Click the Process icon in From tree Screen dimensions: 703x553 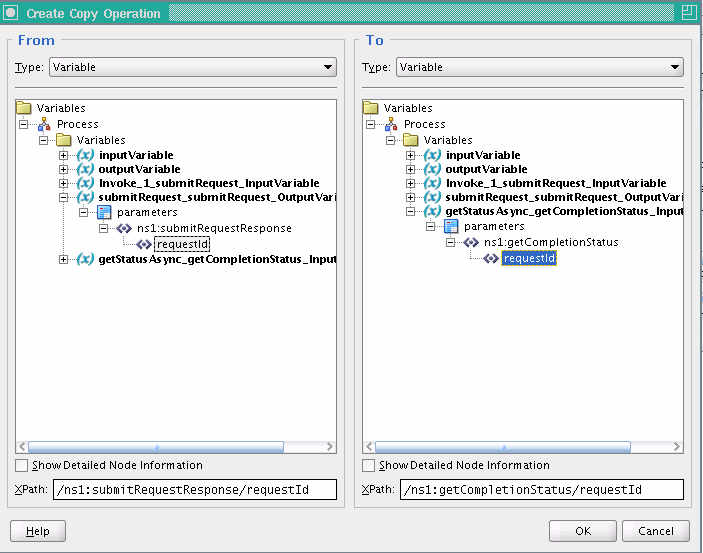pyautogui.click(x=44, y=124)
